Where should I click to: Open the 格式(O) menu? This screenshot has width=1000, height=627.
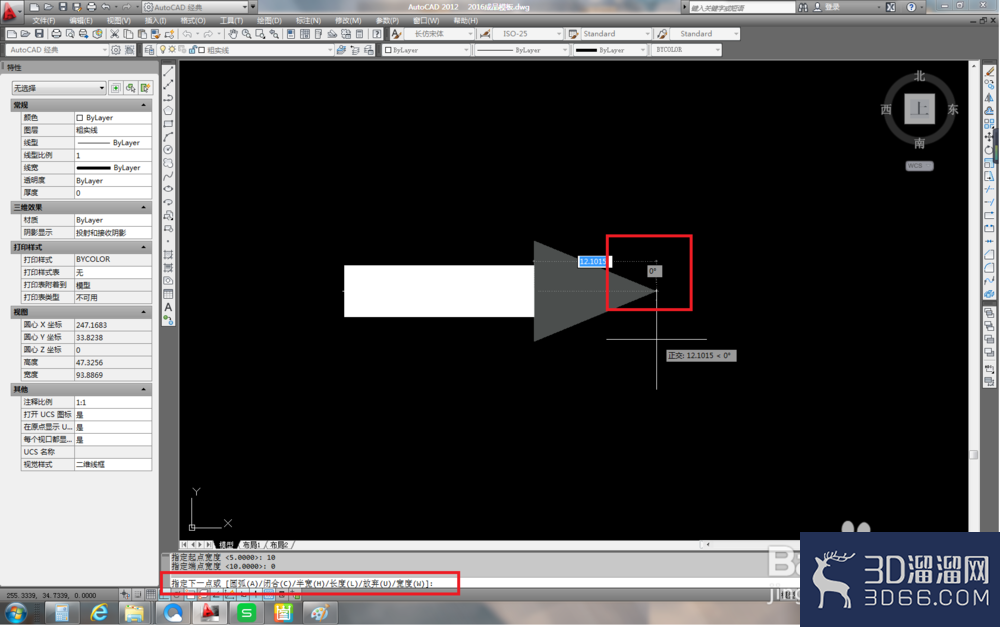193,21
